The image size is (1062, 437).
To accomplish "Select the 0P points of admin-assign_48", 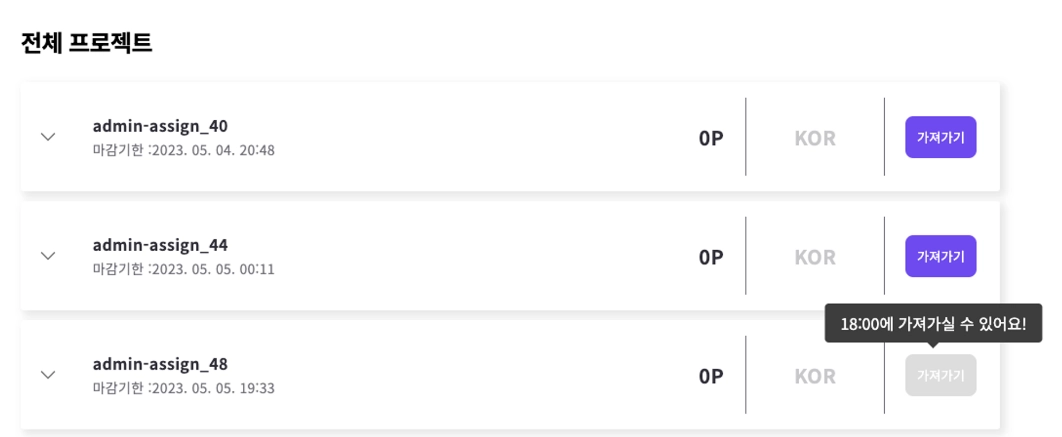I will coord(710,376).
